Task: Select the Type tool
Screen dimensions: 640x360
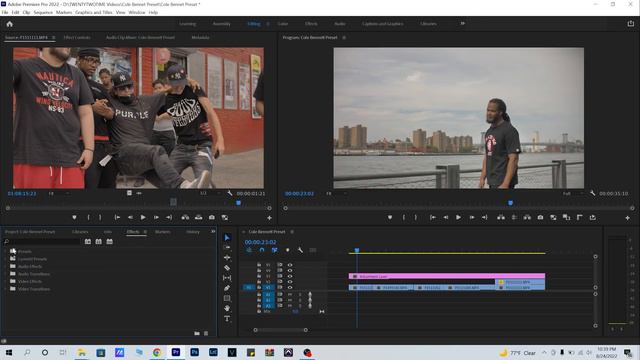Action: (227, 318)
